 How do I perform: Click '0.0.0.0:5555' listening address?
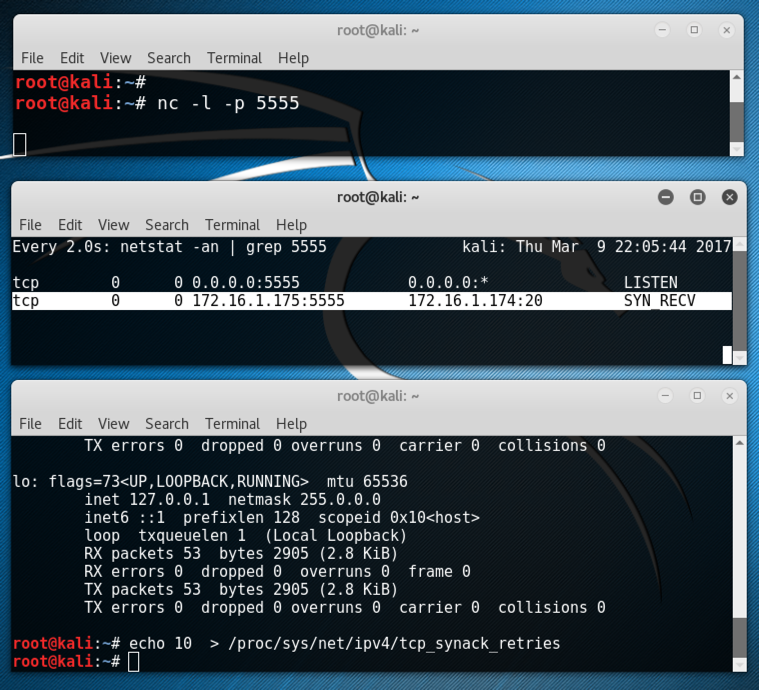click(x=246, y=283)
